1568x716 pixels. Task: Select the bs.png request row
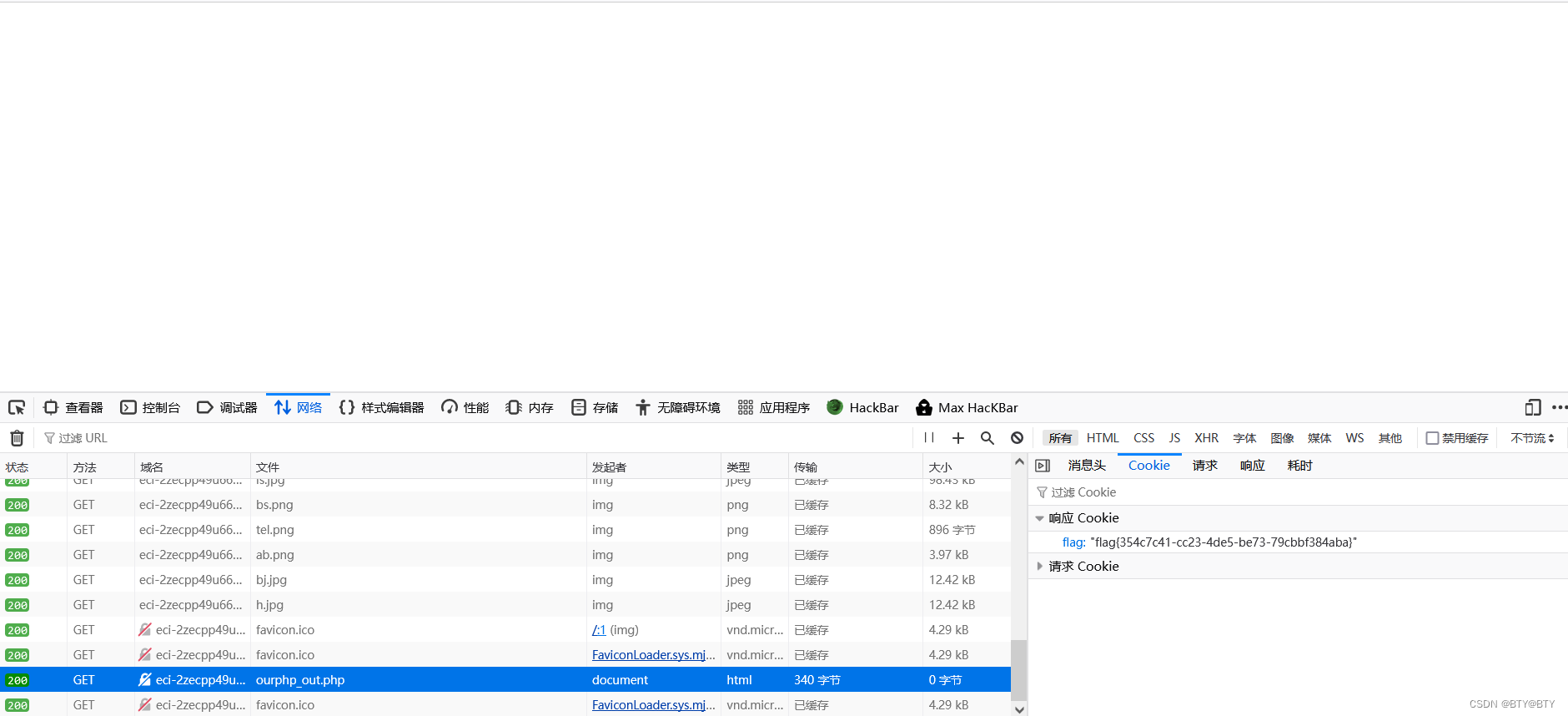click(505, 505)
